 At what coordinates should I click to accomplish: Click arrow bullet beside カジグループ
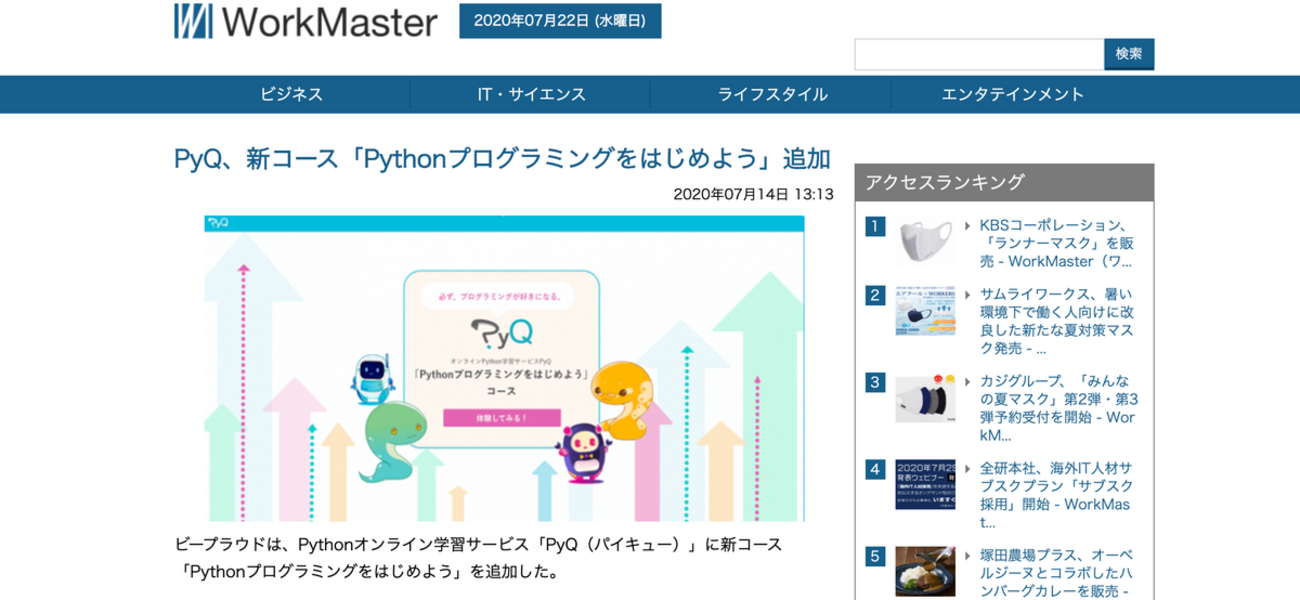click(x=968, y=382)
